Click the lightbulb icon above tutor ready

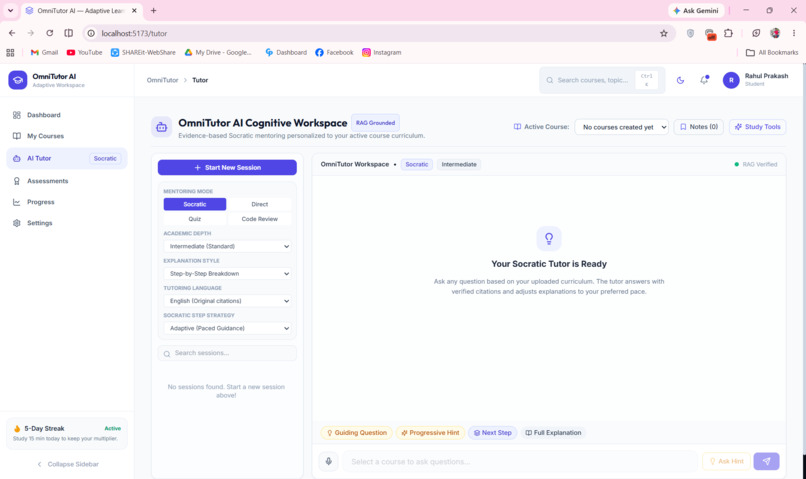(549, 238)
